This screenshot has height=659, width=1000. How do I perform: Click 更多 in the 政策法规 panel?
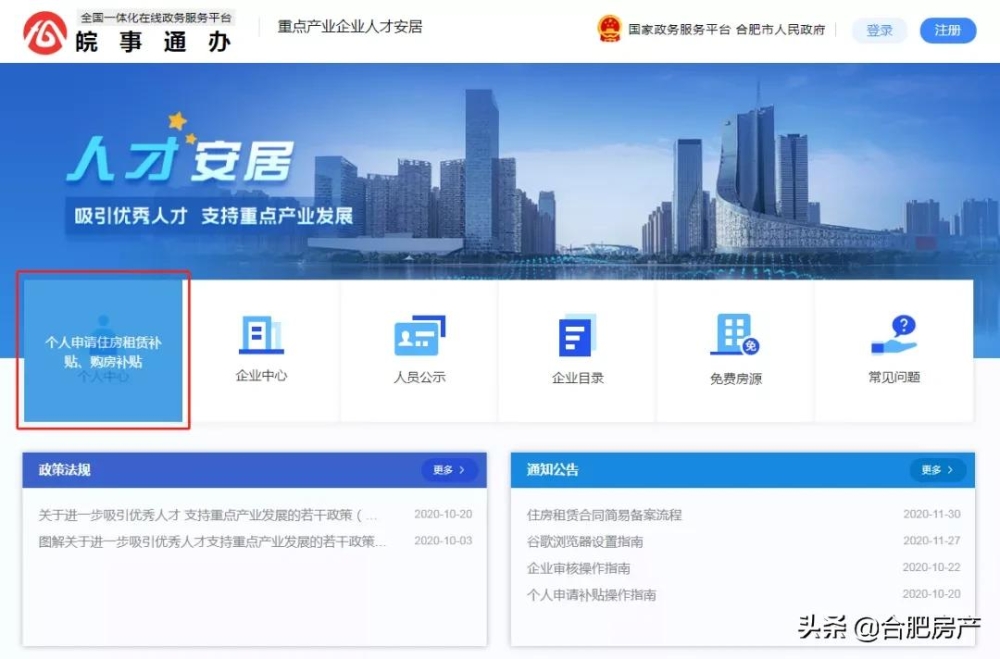coord(449,470)
